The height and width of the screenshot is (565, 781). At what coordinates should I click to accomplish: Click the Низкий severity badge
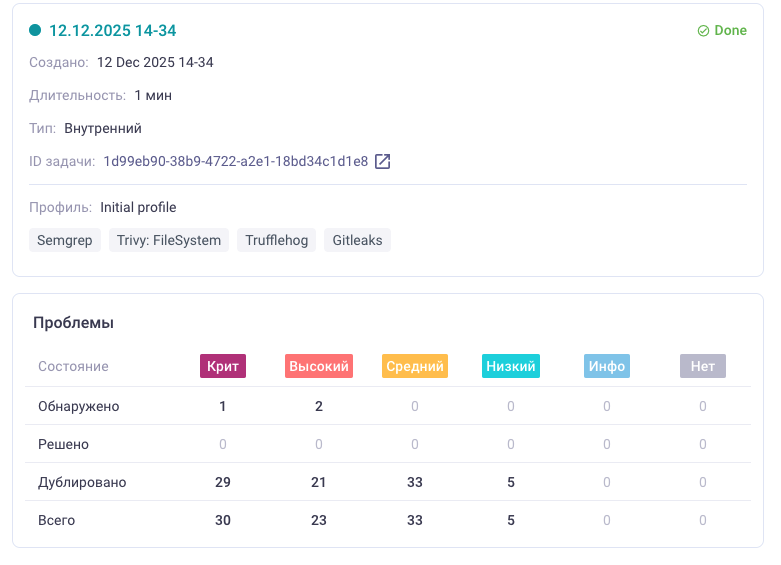tap(510, 366)
